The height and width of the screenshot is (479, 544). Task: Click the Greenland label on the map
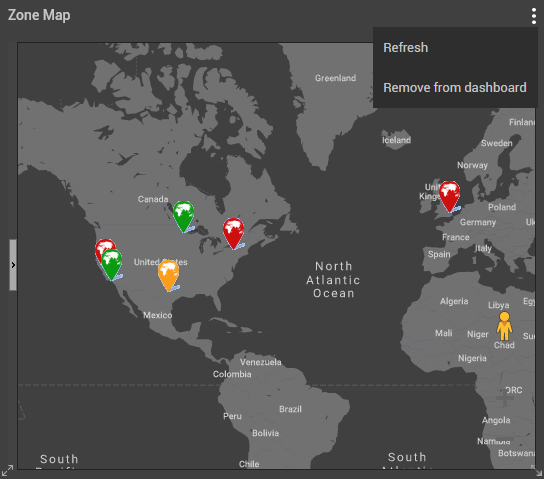335,78
